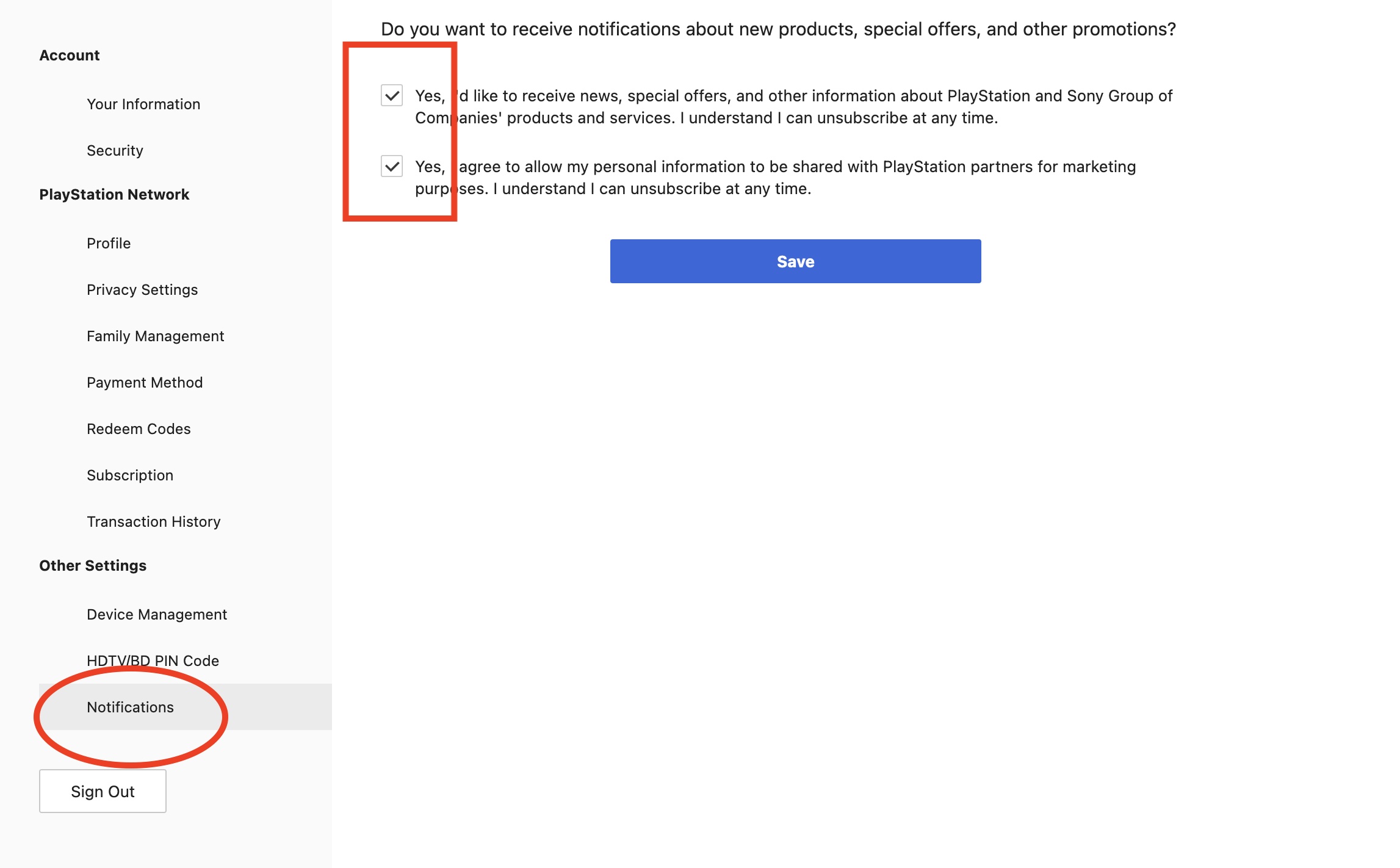Image resolution: width=1400 pixels, height=868 pixels.
Task: Select HDTV/BD PIN Code option
Action: pyautogui.click(x=153, y=660)
